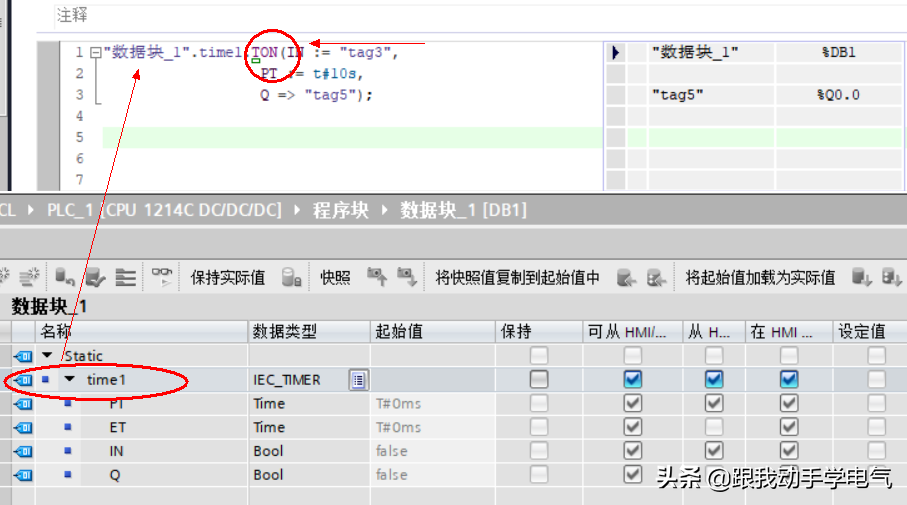Collapse the Static tree node
Image resolution: width=907 pixels, height=505 pixels.
47,356
